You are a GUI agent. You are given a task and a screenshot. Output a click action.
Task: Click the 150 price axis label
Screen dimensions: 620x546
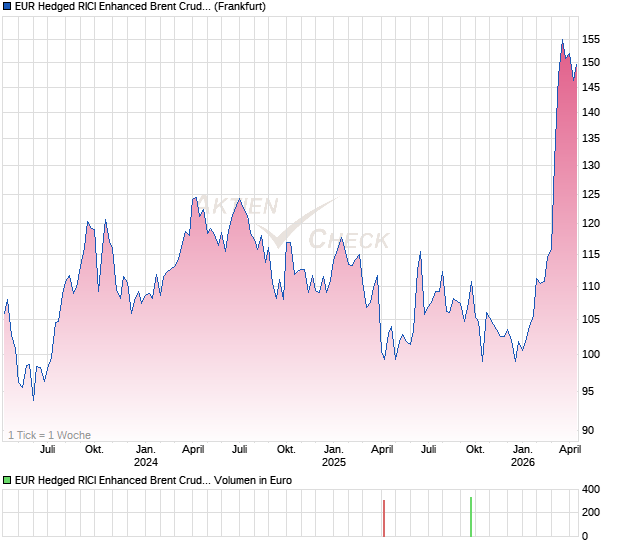(591, 62)
